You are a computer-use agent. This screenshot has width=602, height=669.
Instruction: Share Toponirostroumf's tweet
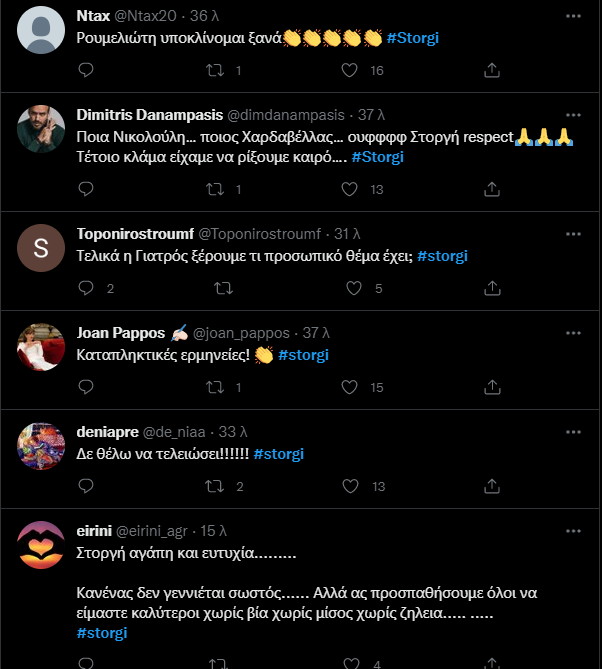tap(492, 288)
